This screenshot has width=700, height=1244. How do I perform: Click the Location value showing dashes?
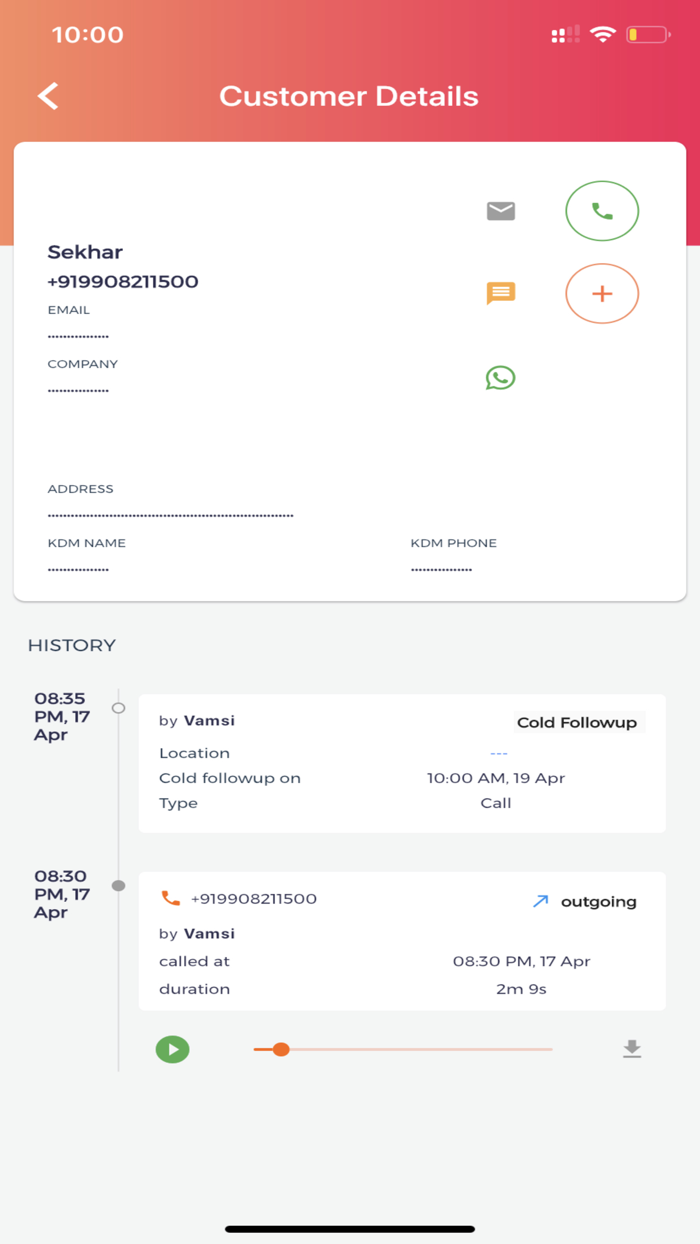(498, 753)
